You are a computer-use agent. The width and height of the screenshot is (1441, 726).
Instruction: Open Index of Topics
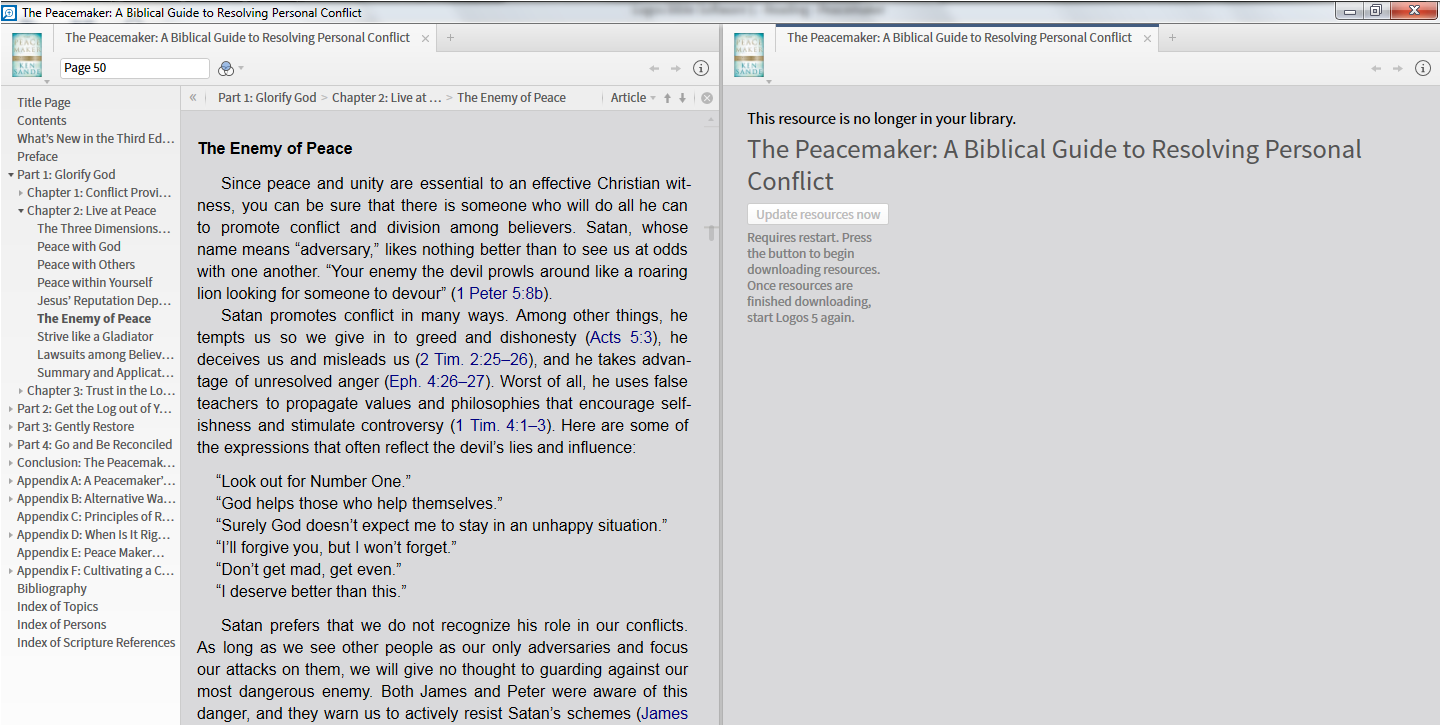58,607
